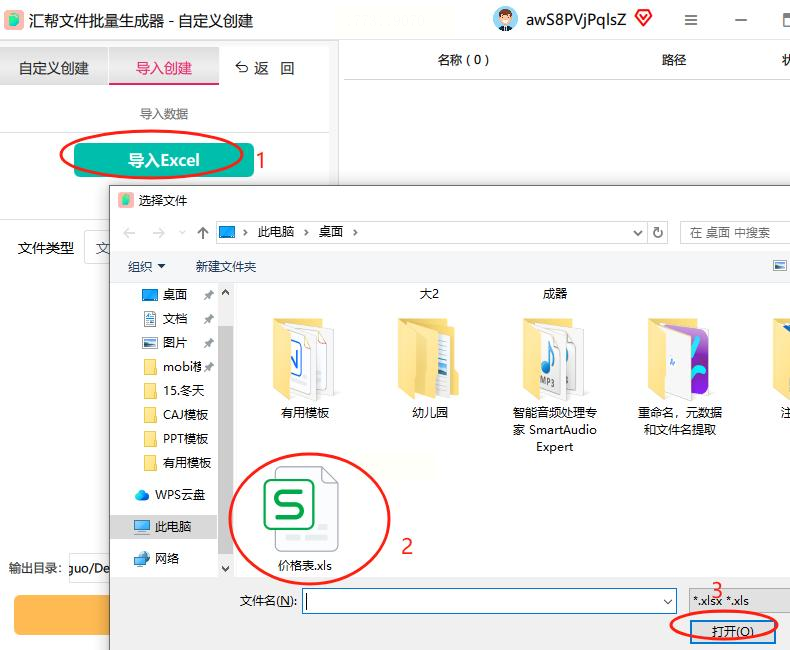790x650 pixels.
Task: Click the 路径 column header
Action: tap(674, 60)
